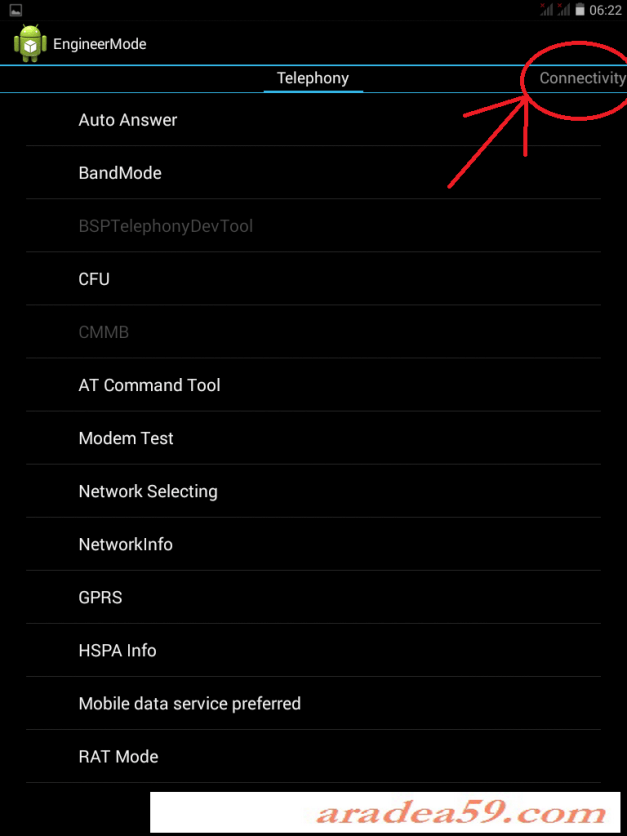This screenshot has height=836, width=627.
Task: Tap the disabled CMMB entry
Action: 104,331
